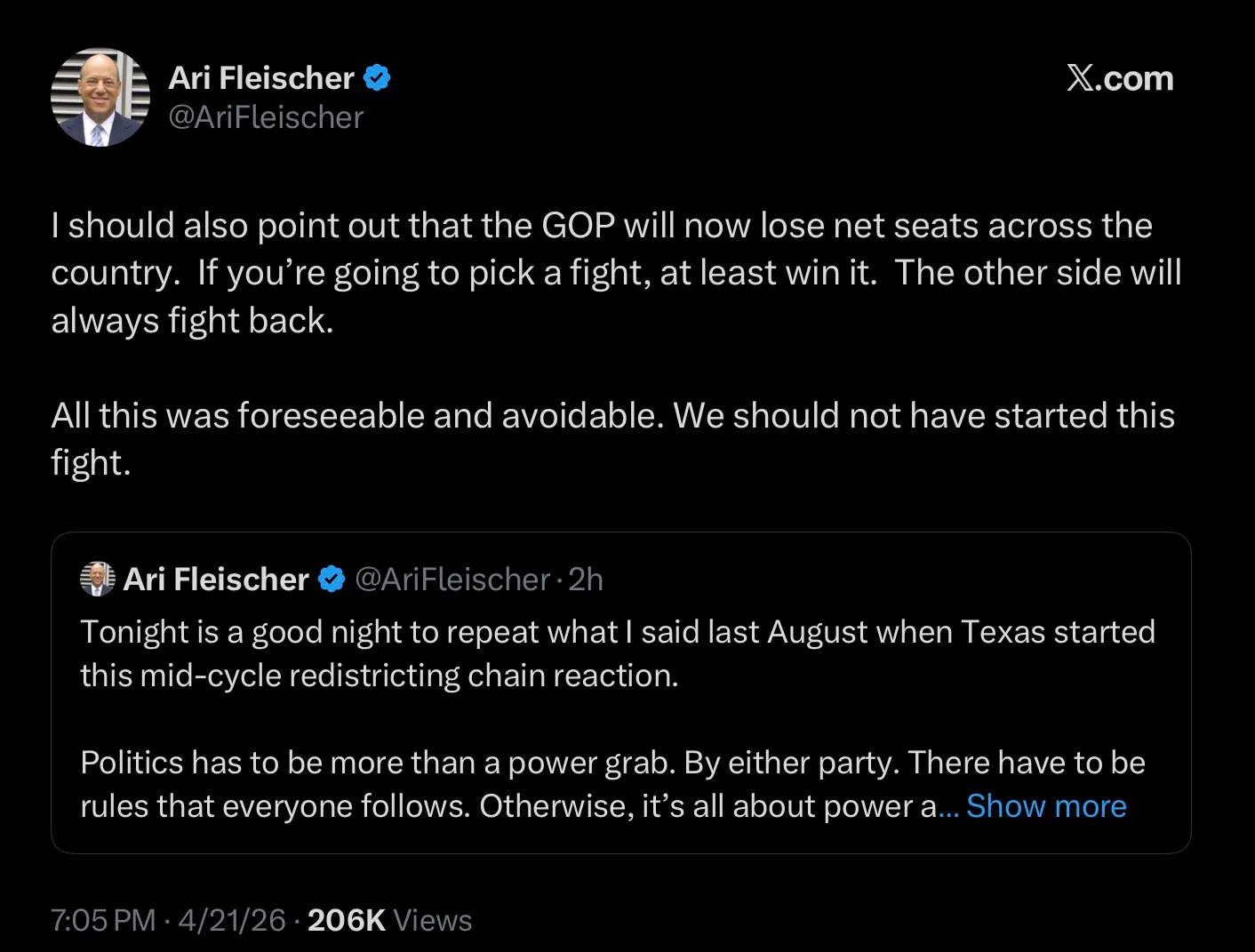Click the @AriFleischer handle in the quoted post
Screen dimensions: 1255x952
(x=452, y=580)
